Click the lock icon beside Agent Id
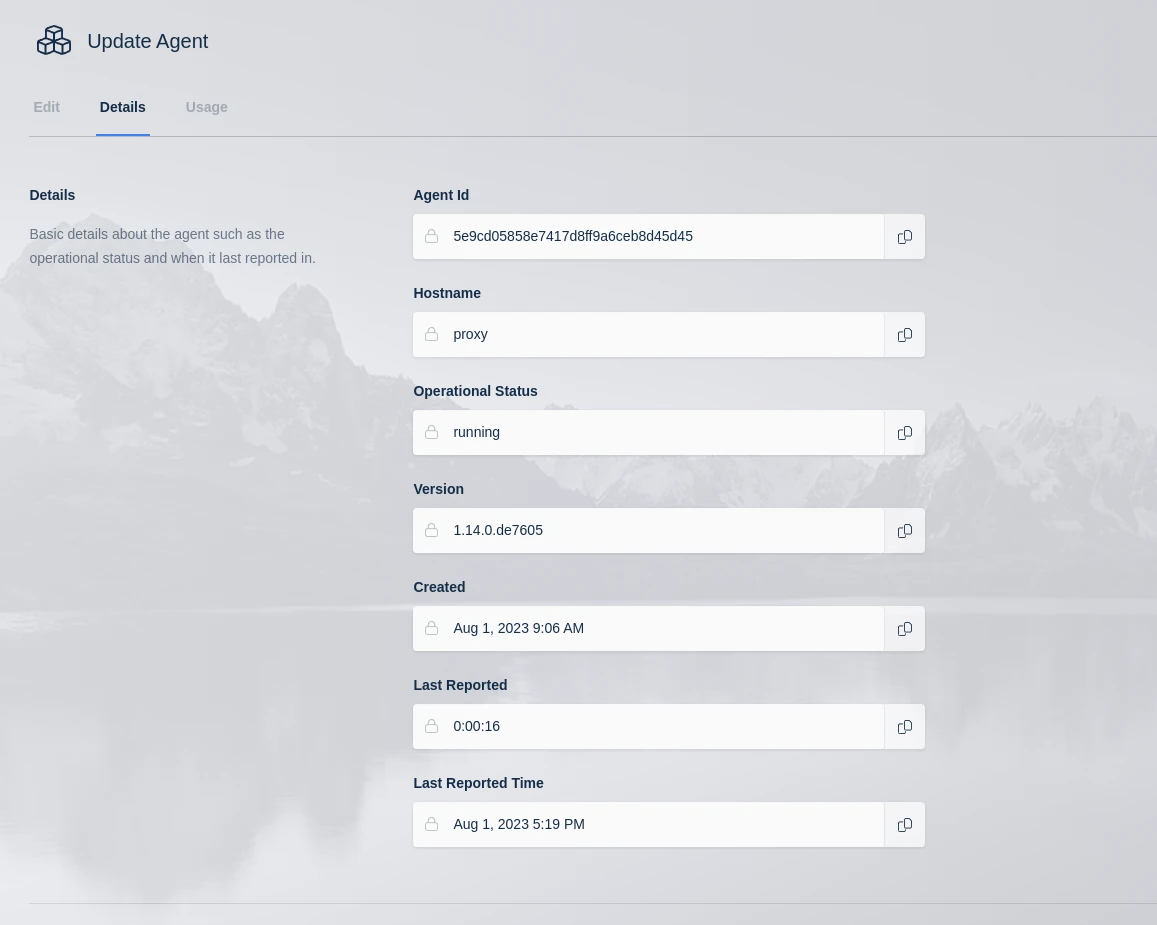This screenshot has height=925, width=1157. pos(431,236)
